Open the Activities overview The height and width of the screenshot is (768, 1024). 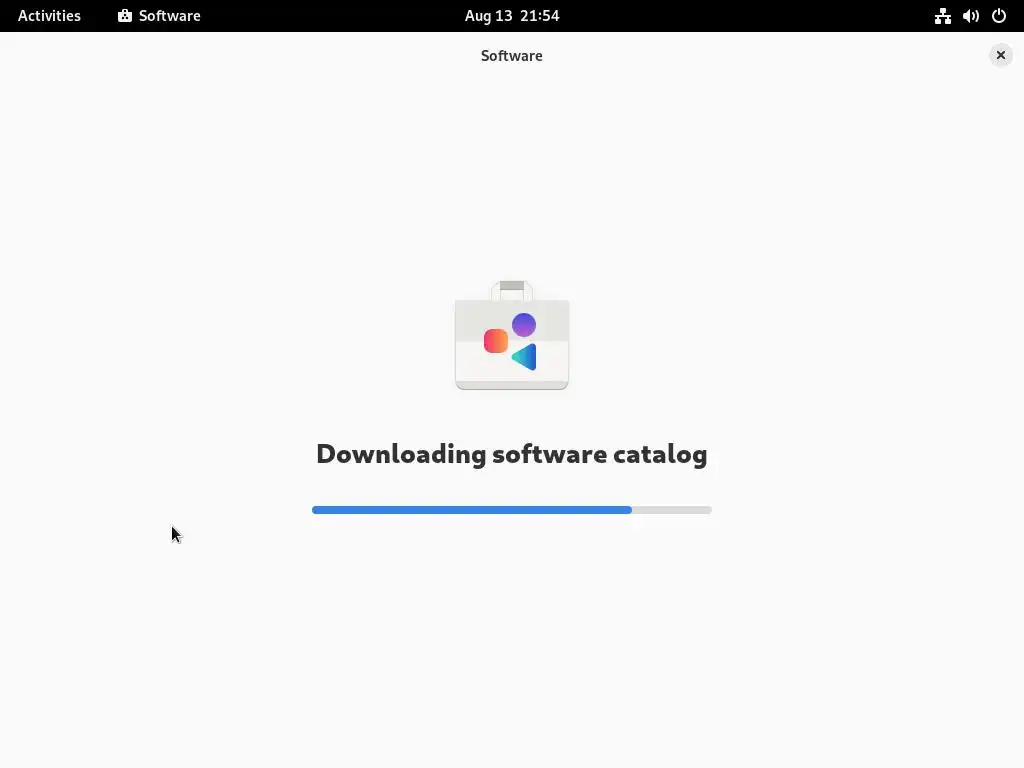[49, 16]
